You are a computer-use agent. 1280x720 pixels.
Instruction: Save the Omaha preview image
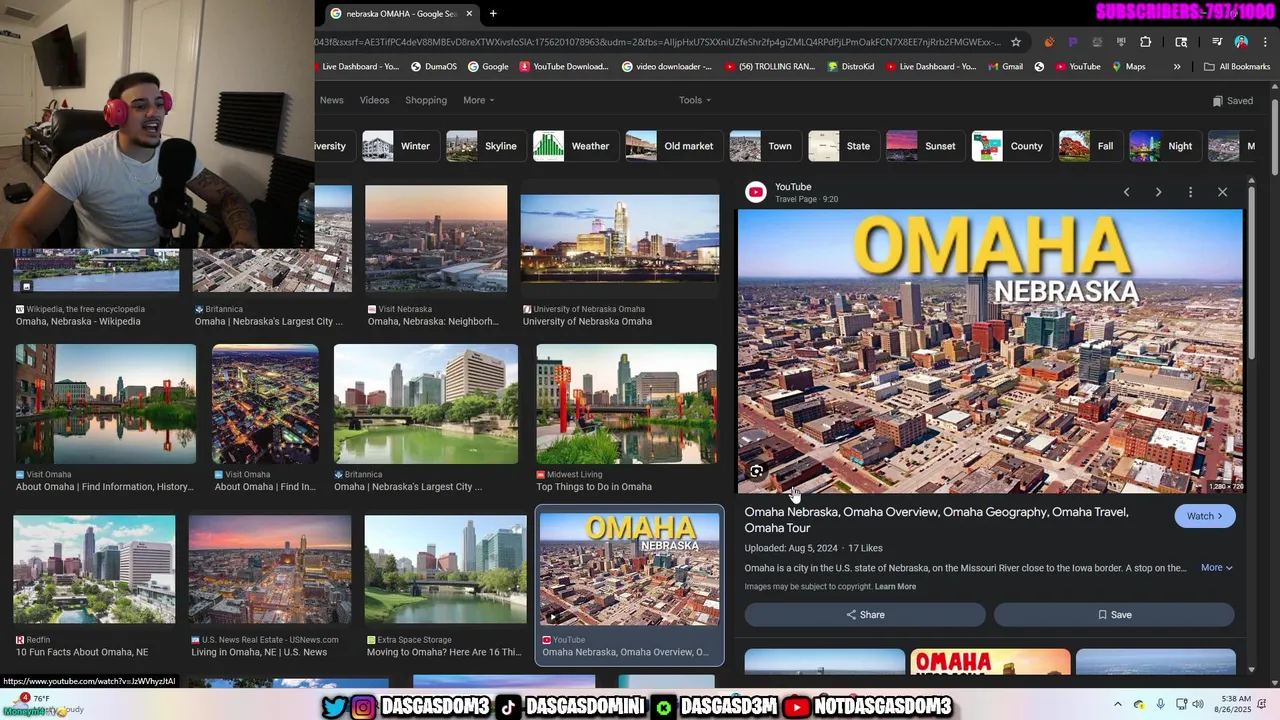[x=1114, y=615]
